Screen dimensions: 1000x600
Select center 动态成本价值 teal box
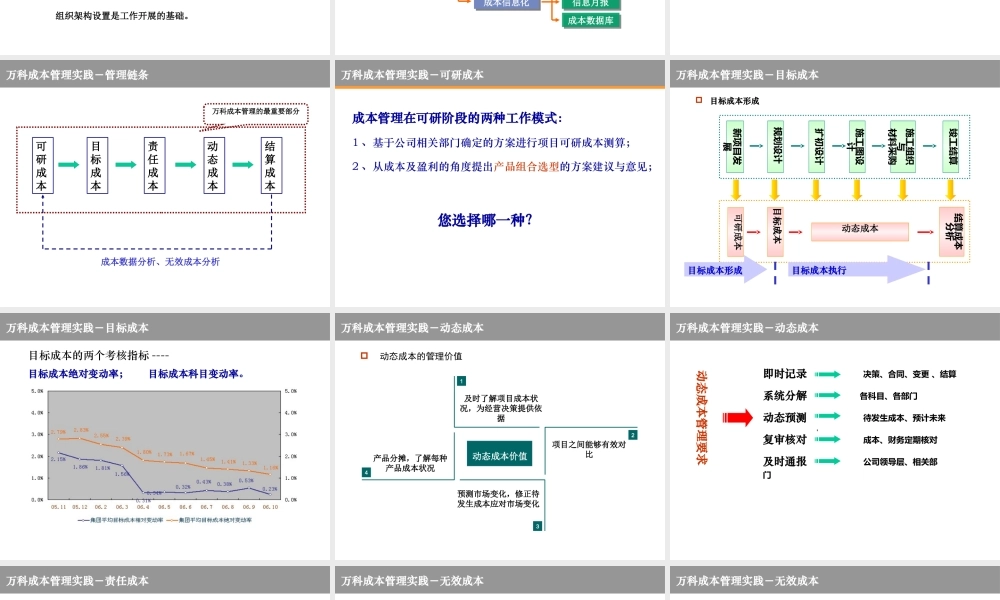tap(499, 454)
